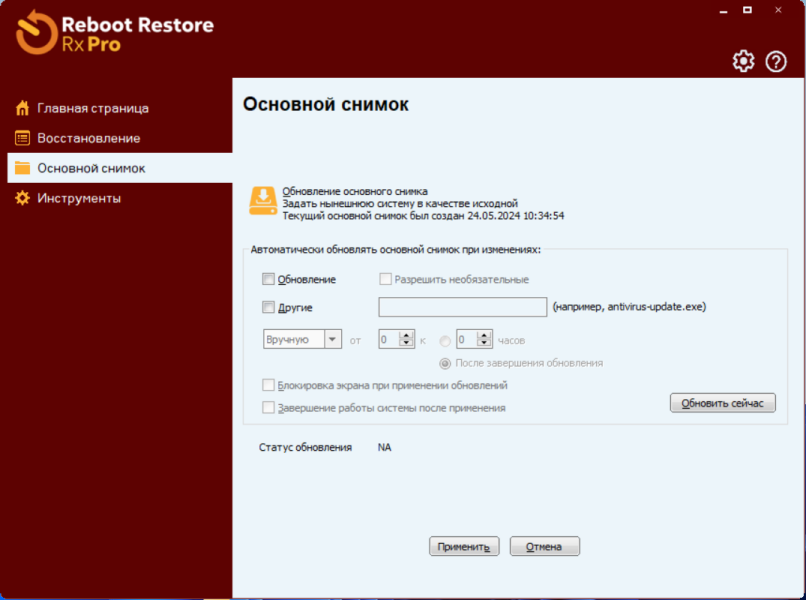Click the program name input field

pyautogui.click(x=463, y=307)
